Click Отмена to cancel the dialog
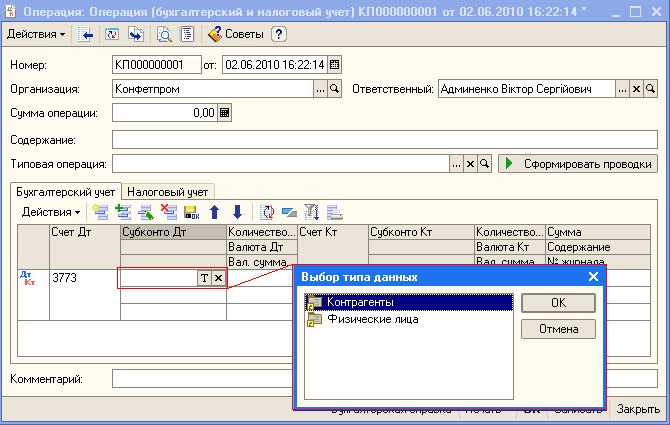Viewport: 670px width, 425px height. point(558,329)
